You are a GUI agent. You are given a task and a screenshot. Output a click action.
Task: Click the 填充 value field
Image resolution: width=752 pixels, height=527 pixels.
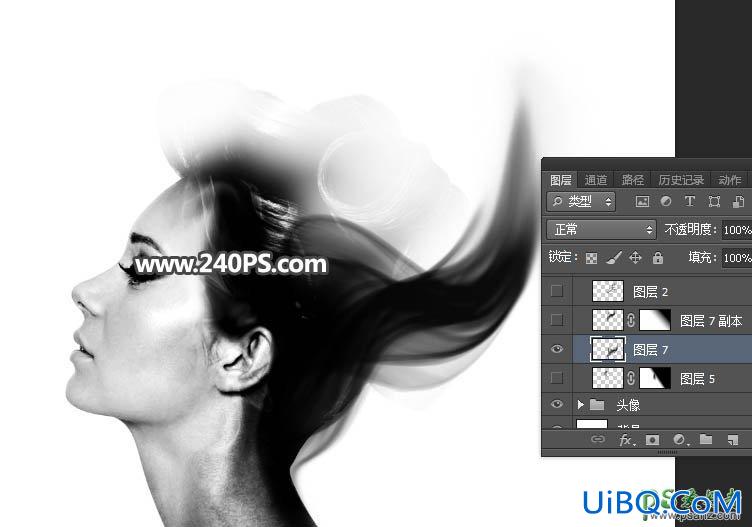737,258
